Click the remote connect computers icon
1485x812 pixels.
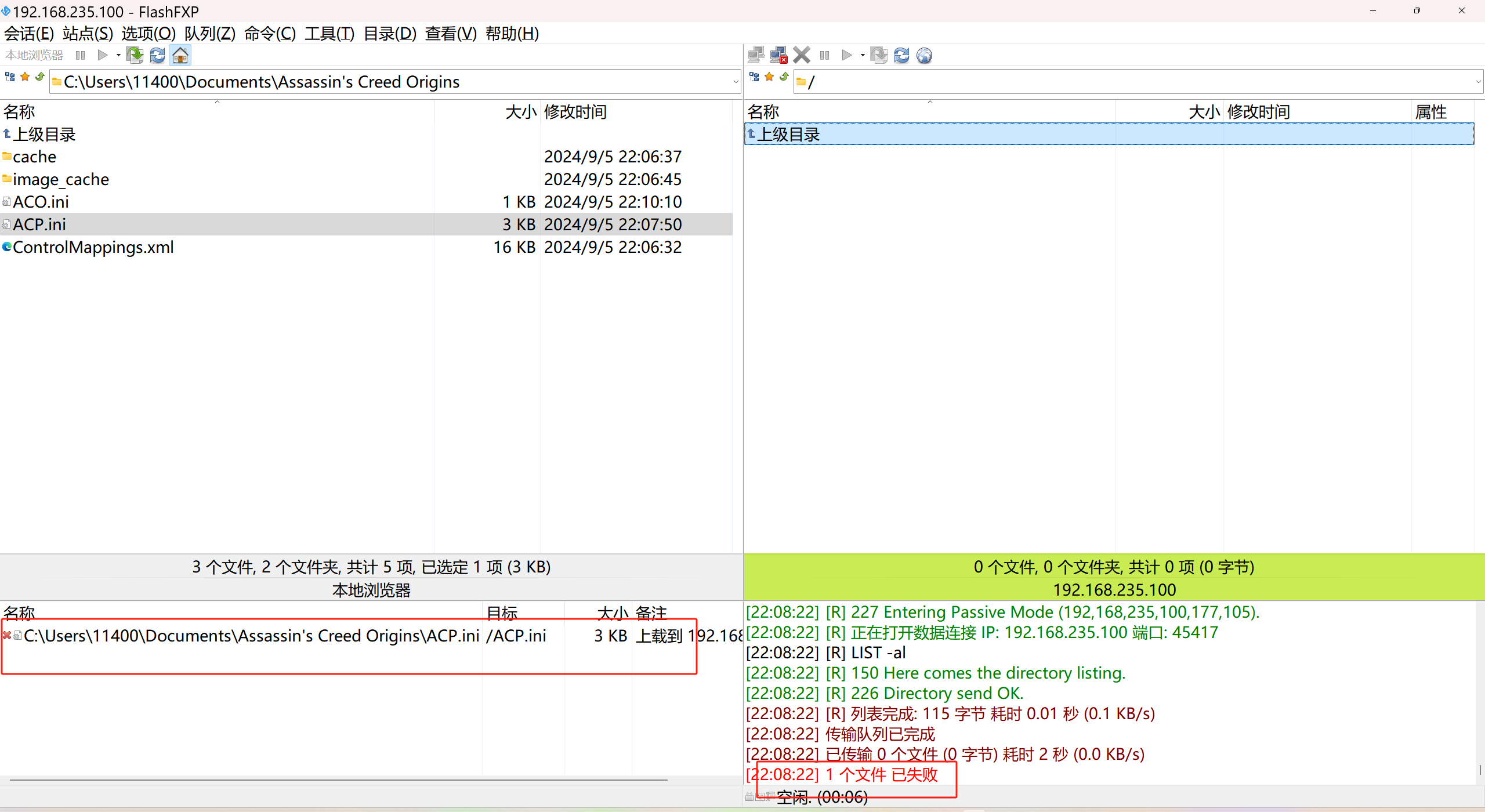[x=756, y=55]
